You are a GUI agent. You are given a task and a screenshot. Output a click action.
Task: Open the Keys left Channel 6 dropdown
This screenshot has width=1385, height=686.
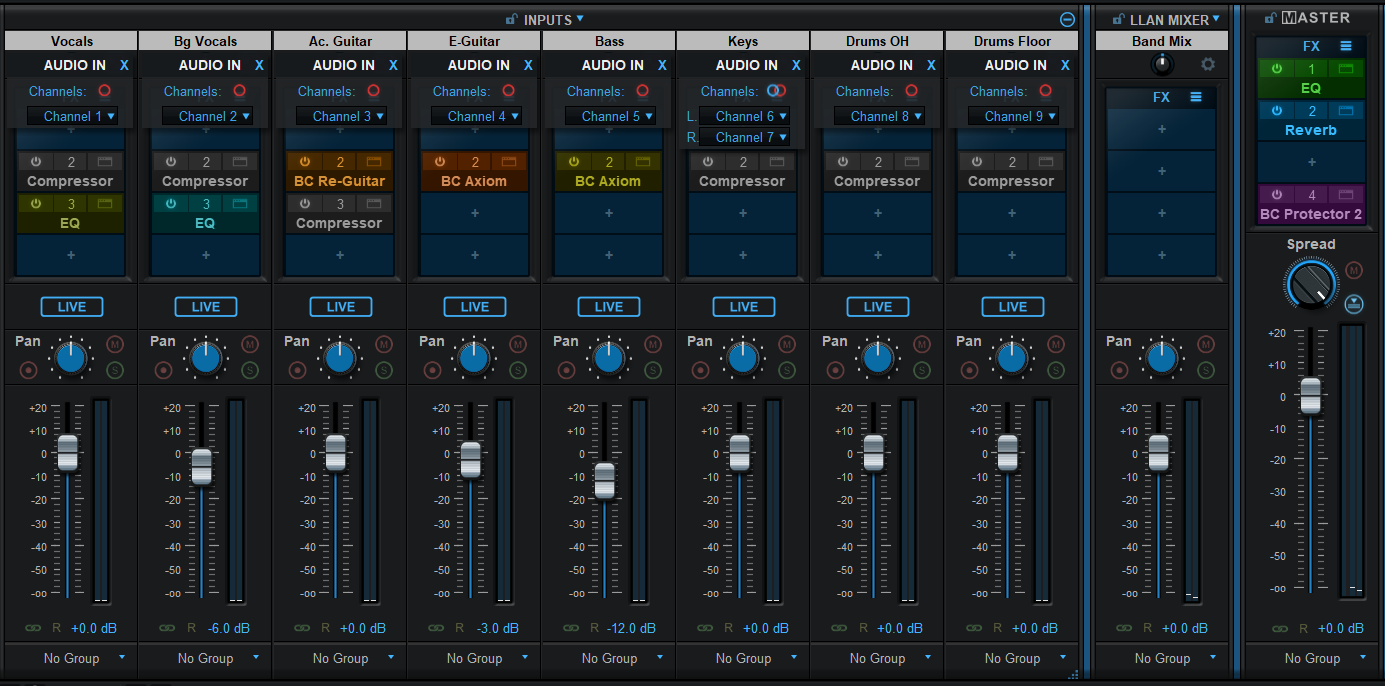(x=744, y=116)
